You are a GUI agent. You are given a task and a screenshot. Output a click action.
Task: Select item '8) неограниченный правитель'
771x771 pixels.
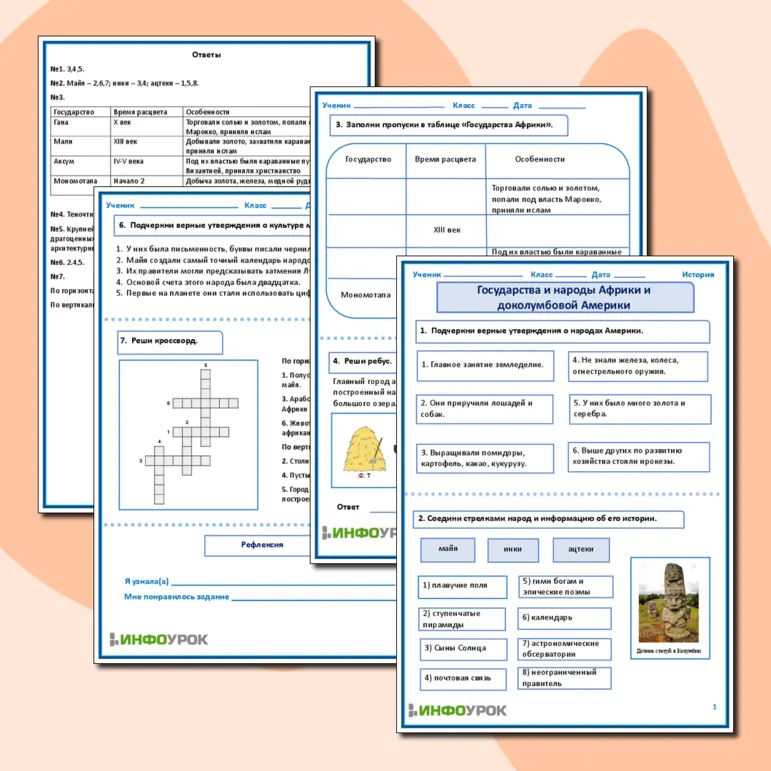(x=564, y=678)
